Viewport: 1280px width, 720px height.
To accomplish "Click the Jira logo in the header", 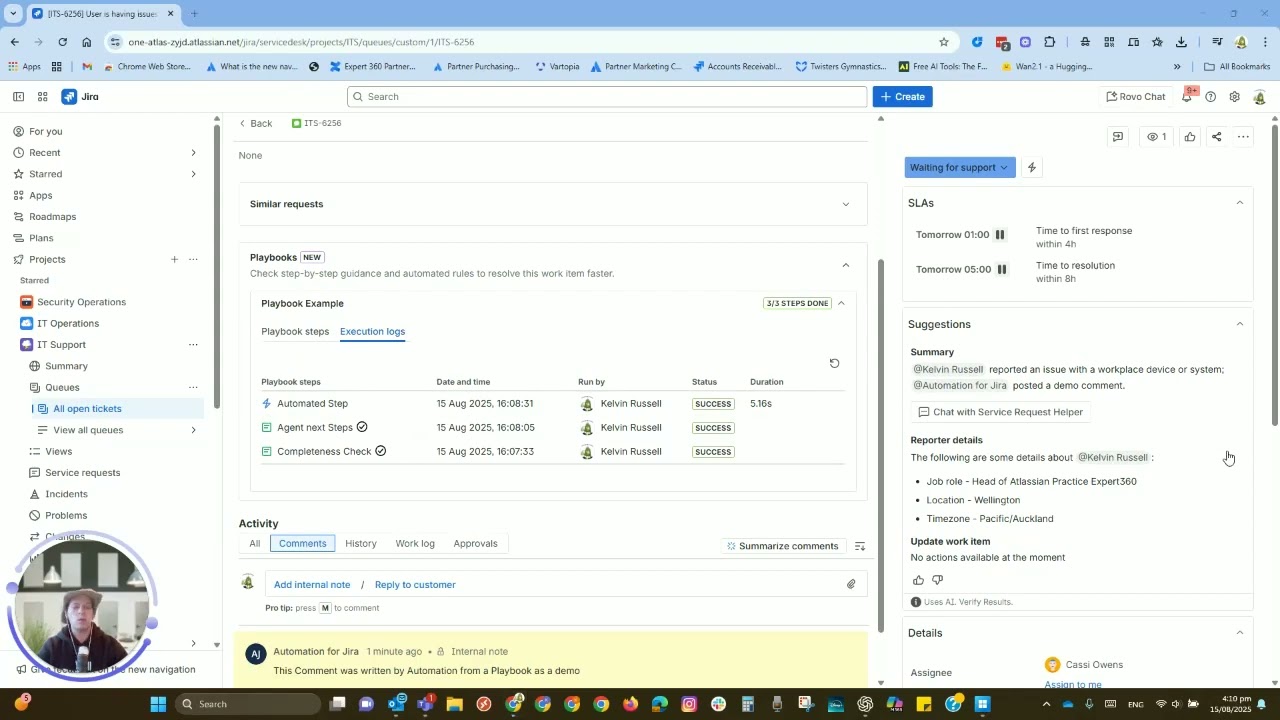I will (80, 97).
